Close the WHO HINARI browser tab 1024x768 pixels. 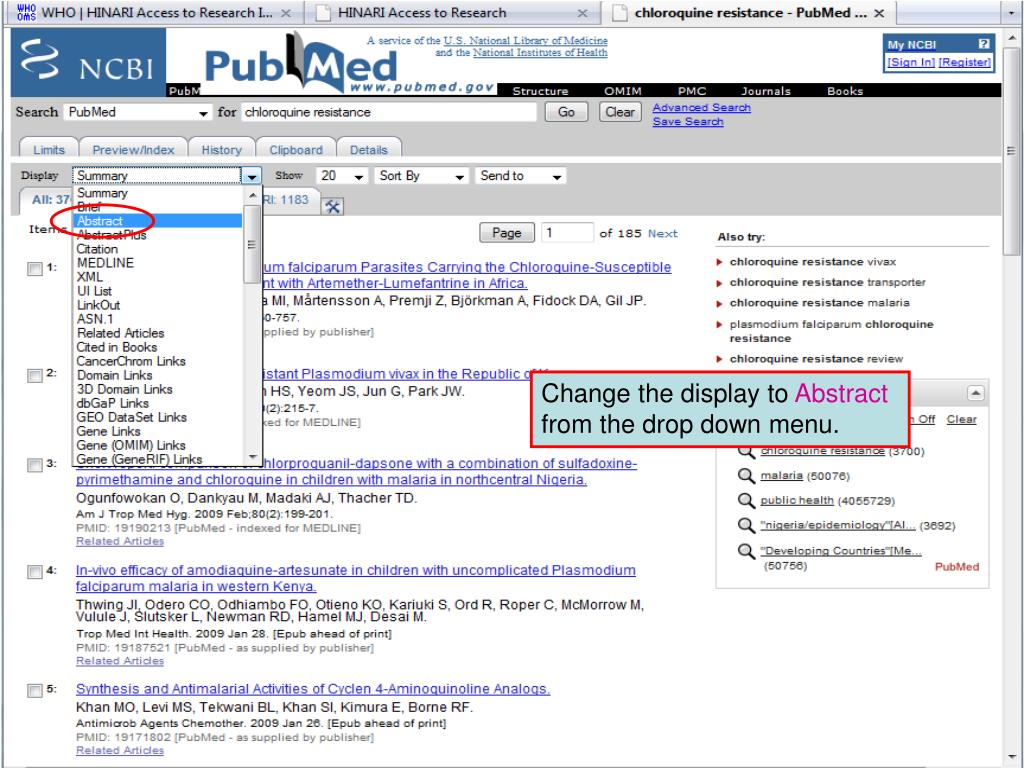coord(286,13)
